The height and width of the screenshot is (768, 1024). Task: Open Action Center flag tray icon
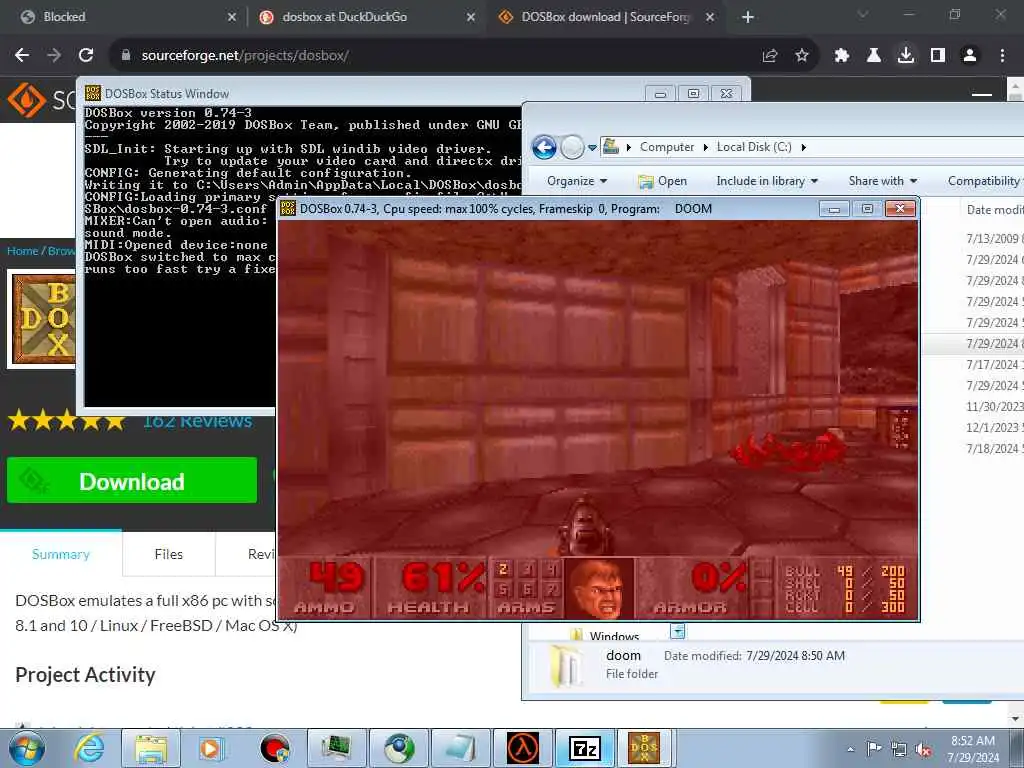(874, 749)
